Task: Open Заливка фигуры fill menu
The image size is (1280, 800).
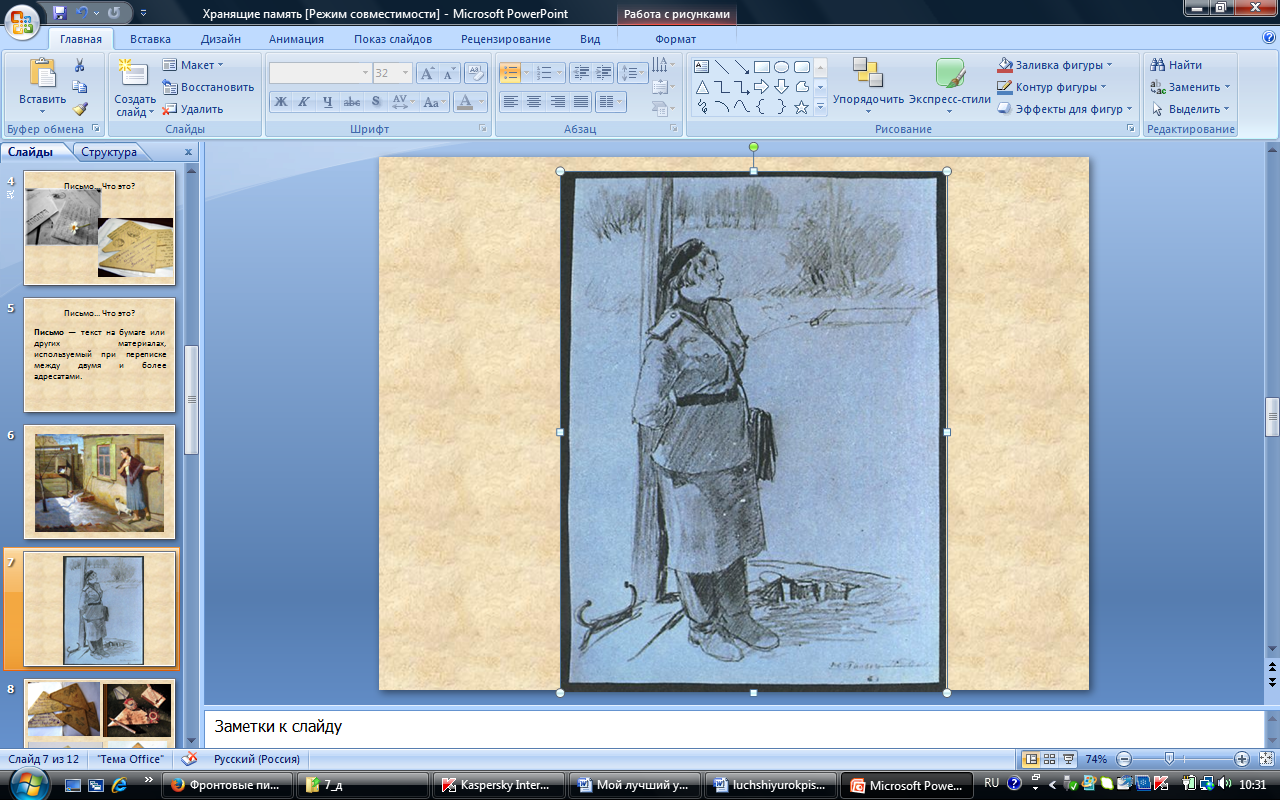Action: tap(1056, 65)
